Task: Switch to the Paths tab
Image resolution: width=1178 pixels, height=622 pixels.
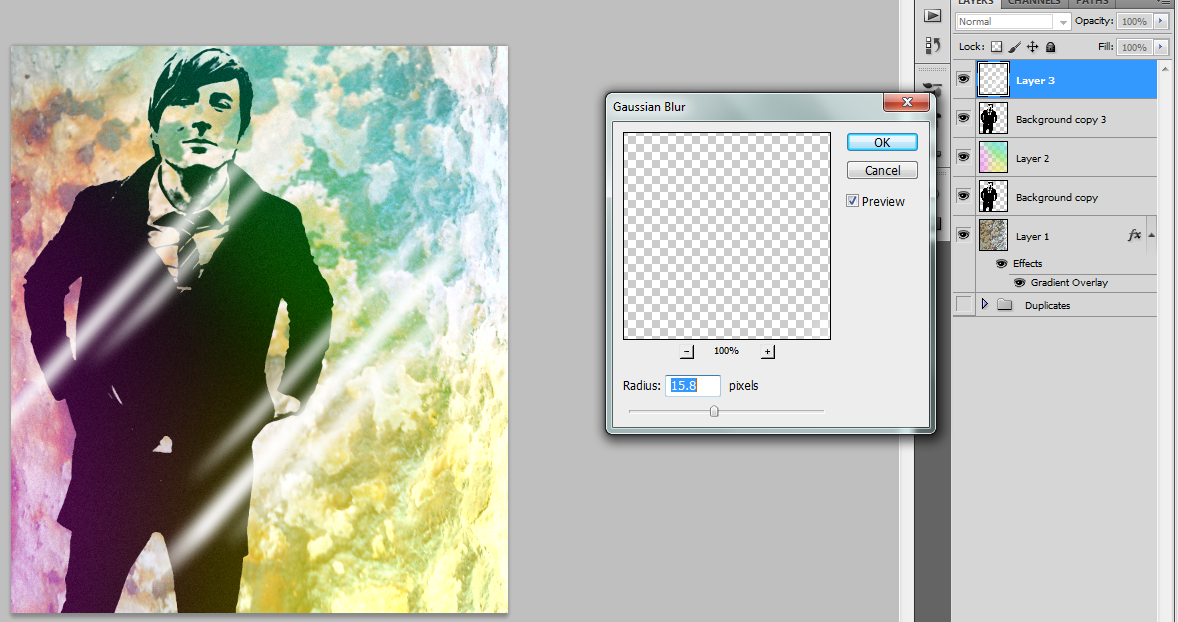Action: click(x=1092, y=2)
